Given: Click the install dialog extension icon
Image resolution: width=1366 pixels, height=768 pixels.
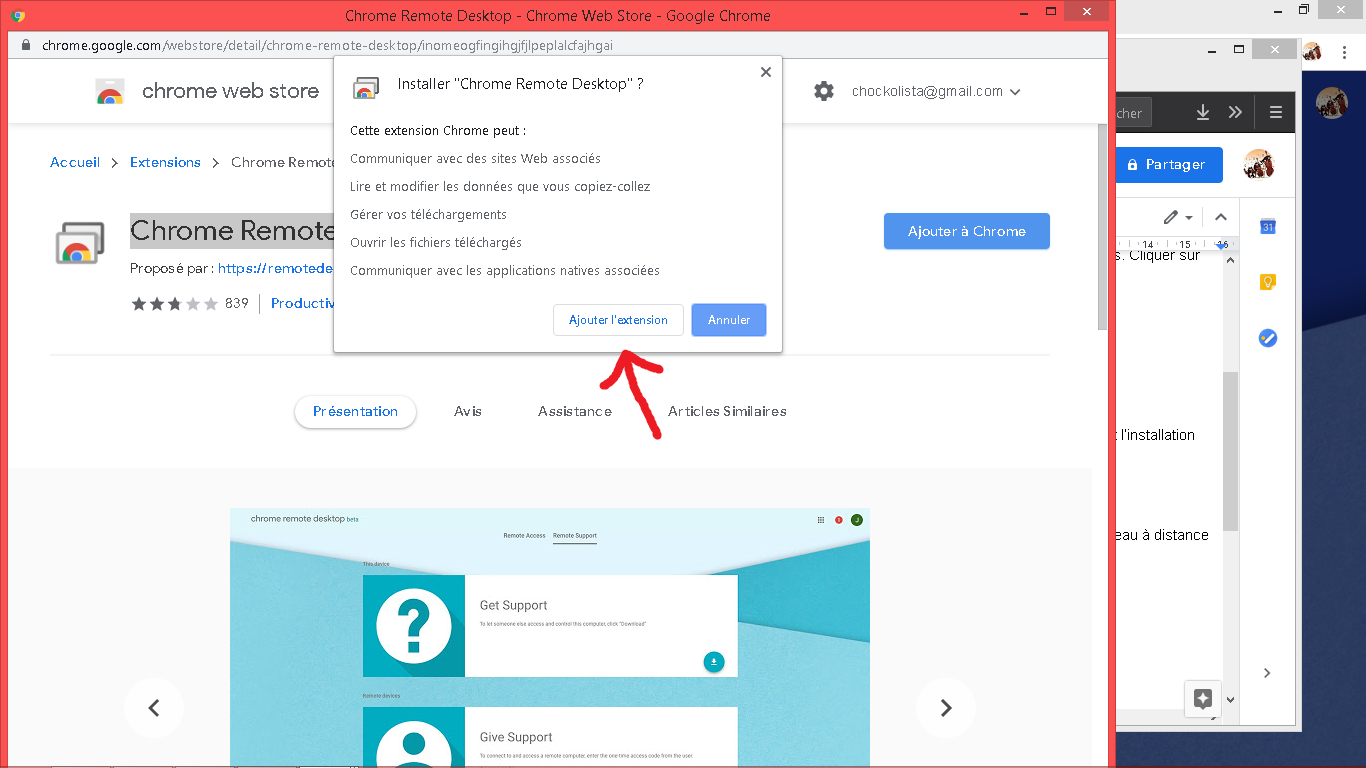Looking at the screenshot, I should pos(366,87).
